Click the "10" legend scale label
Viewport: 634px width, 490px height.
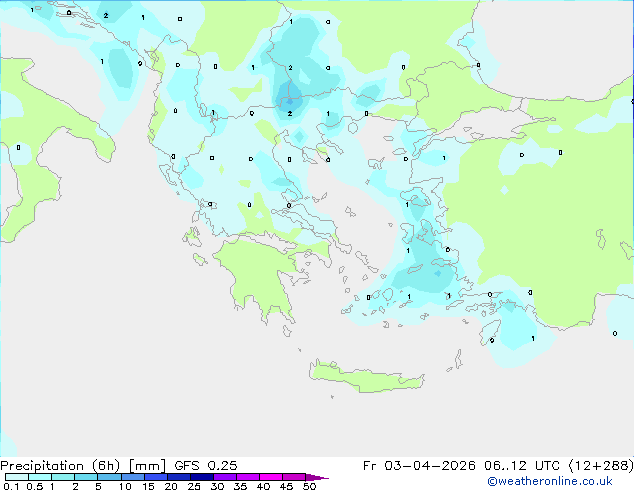point(125,486)
